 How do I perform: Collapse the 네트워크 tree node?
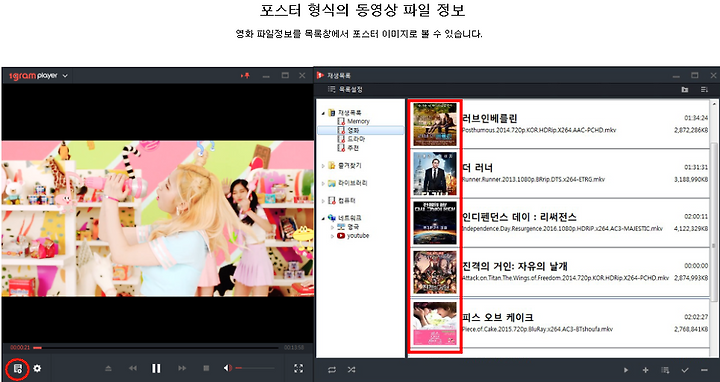323,218
